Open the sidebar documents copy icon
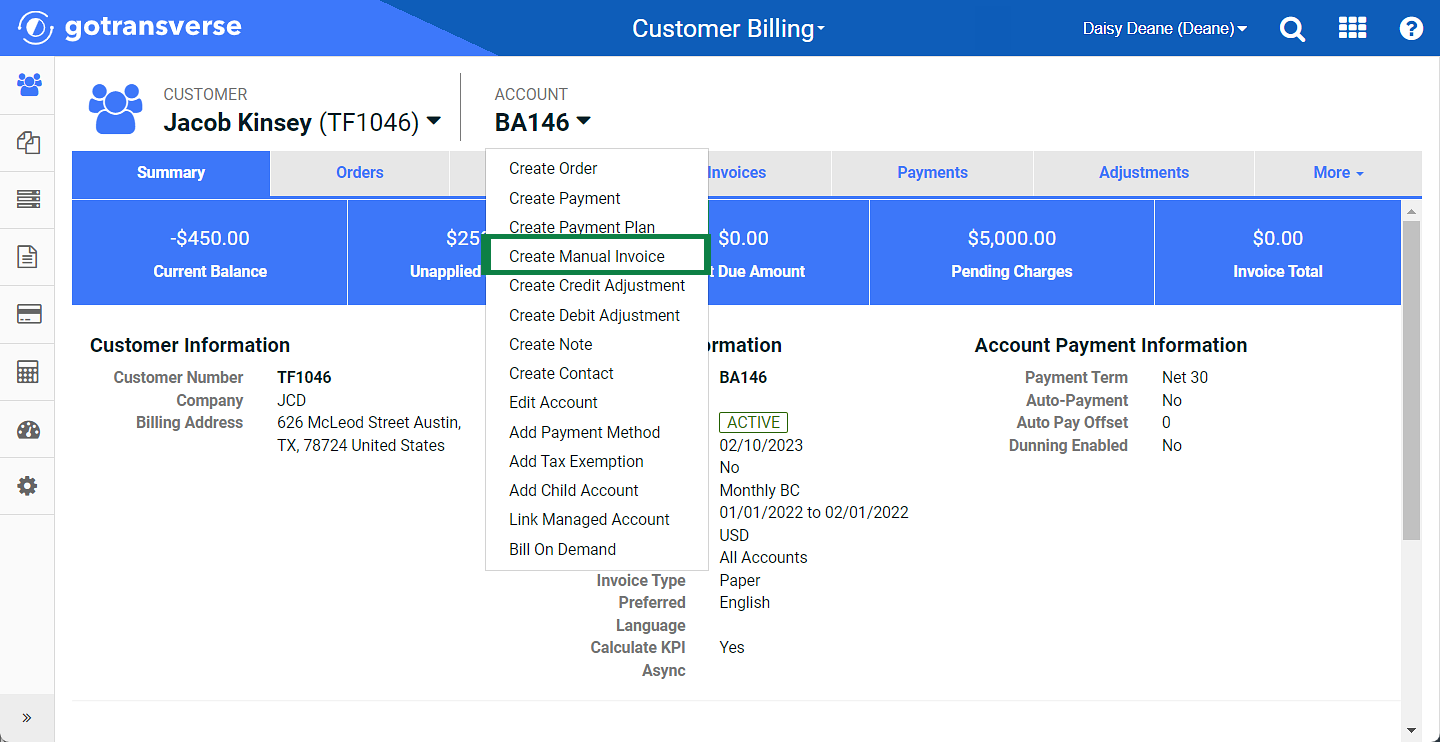The height and width of the screenshot is (742, 1440). 28,143
